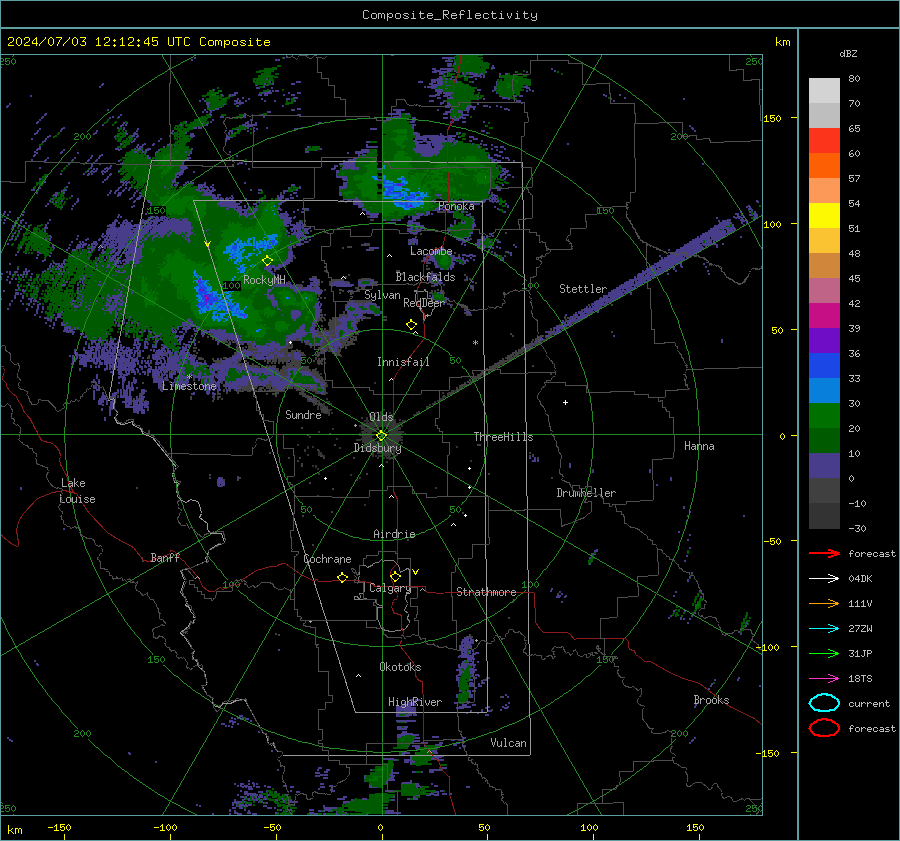Click the Banff label on the map
Viewport: 900px width, 841px height.
click(165, 557)
